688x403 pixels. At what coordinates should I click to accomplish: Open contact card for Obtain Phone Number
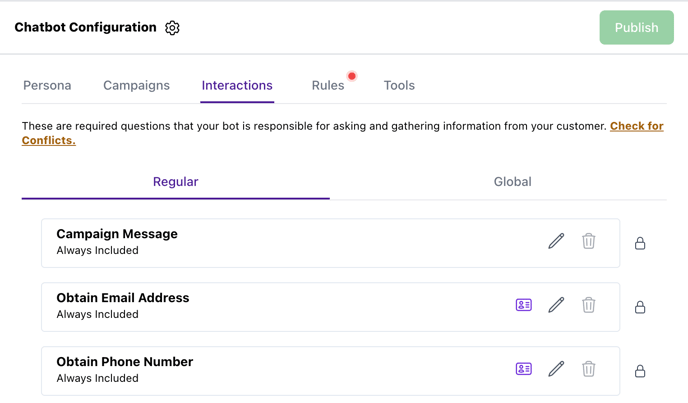click(x=524, y=369)
